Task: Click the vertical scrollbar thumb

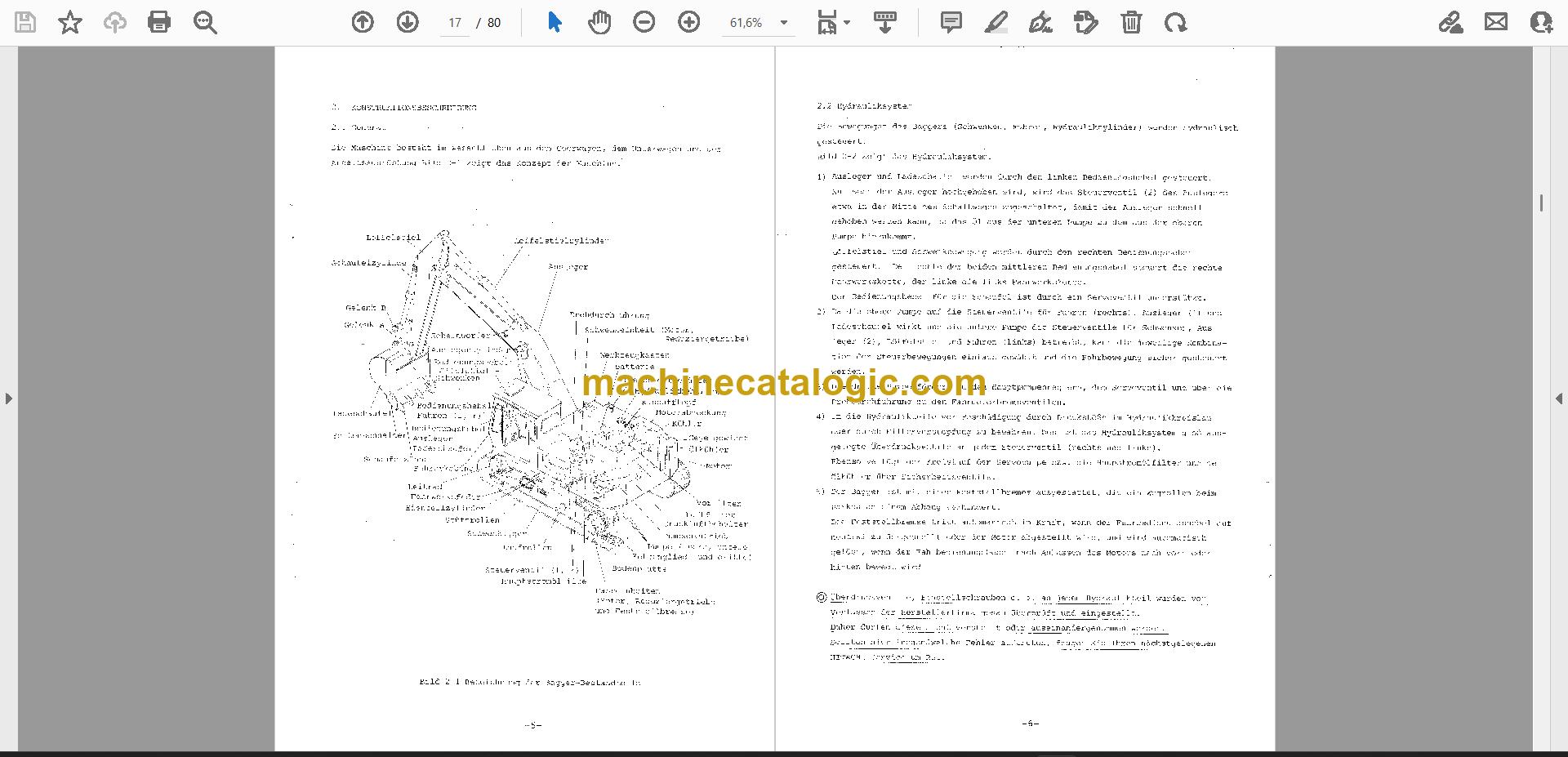Action: [x=1541, y=203]
